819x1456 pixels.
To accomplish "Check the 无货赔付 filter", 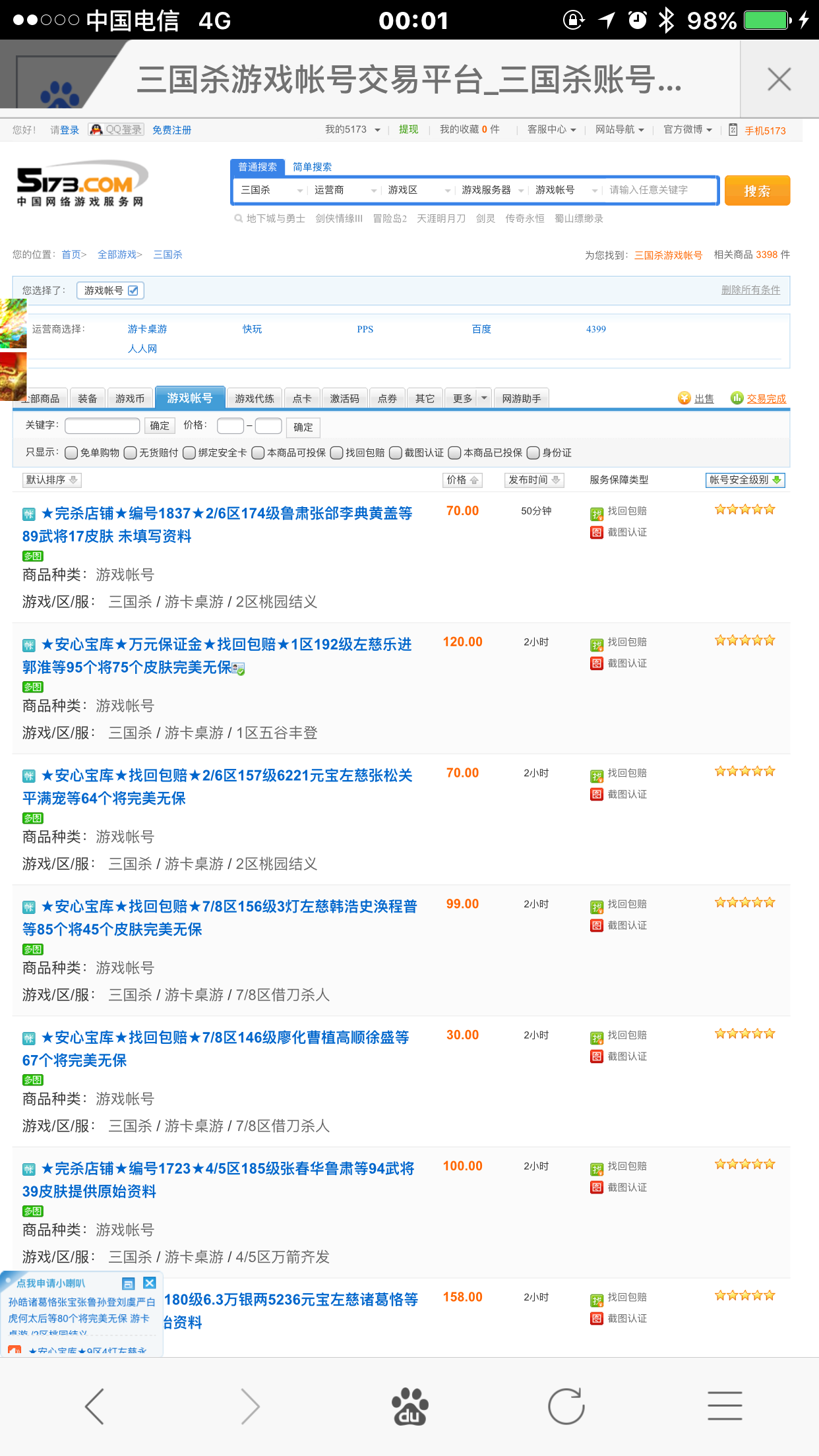I will coord(130,452).
